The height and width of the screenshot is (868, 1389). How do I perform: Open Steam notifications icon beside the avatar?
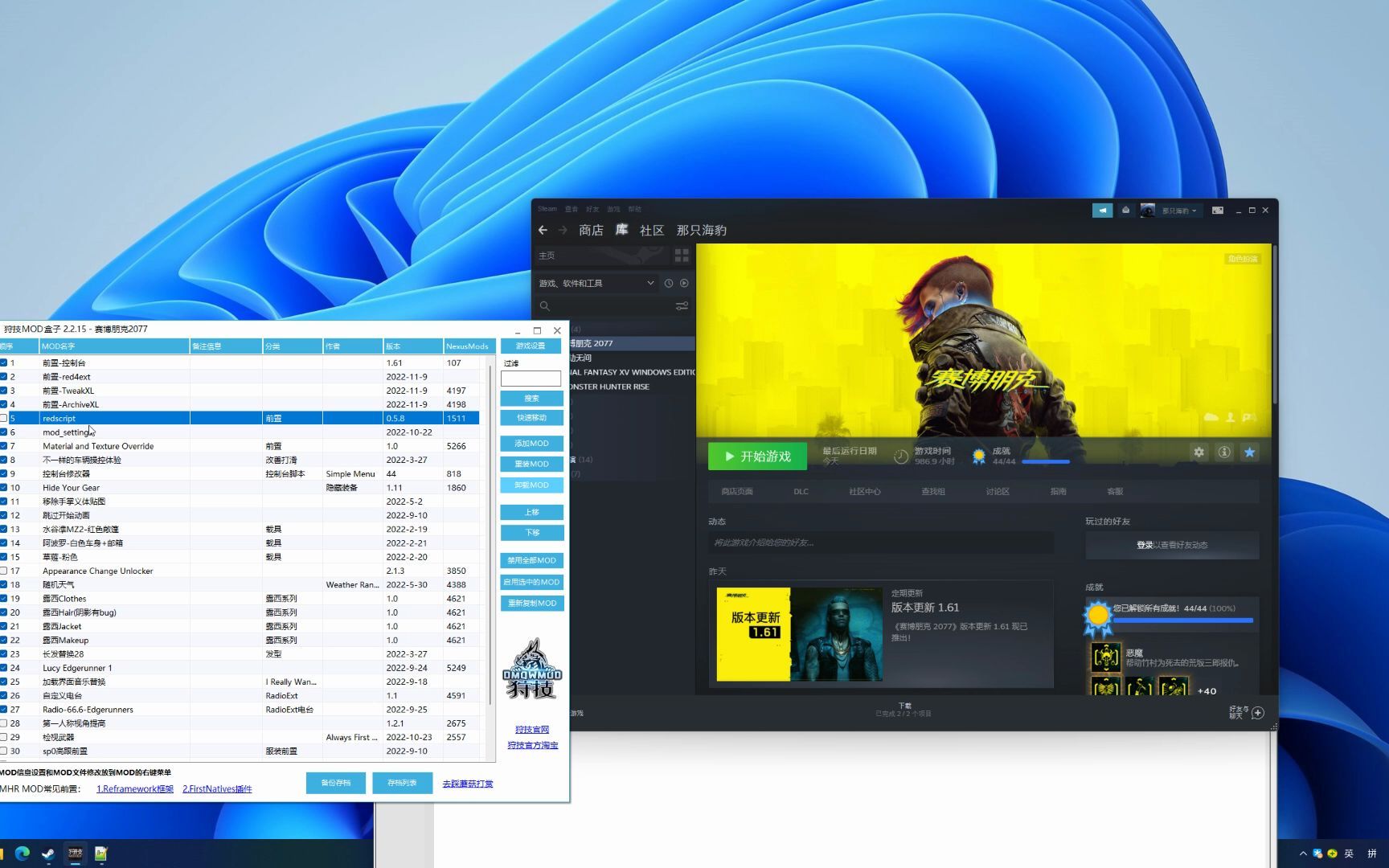(1125, 210)
